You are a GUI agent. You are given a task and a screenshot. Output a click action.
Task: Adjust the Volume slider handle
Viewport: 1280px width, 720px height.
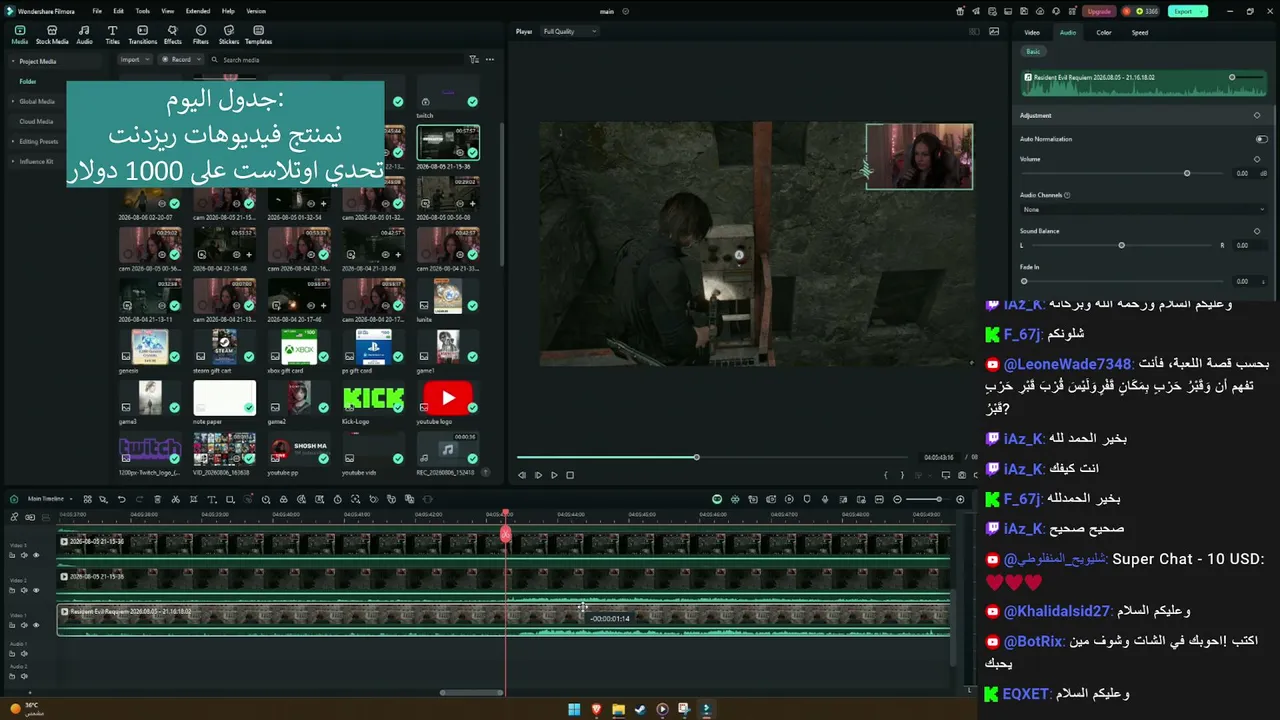pyautogui.click(x=1187, y=173)
